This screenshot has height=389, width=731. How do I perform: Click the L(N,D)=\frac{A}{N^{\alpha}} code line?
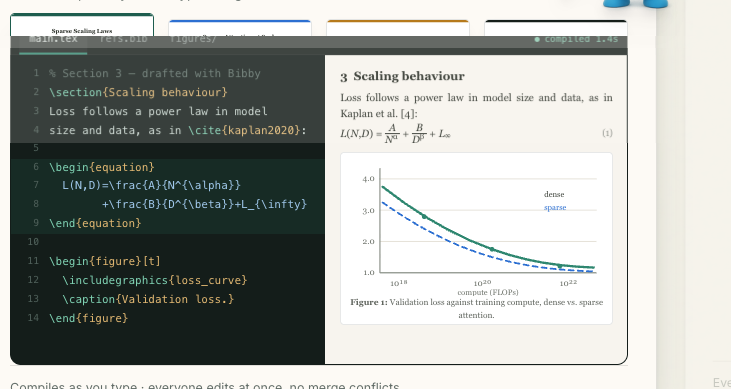152,185
